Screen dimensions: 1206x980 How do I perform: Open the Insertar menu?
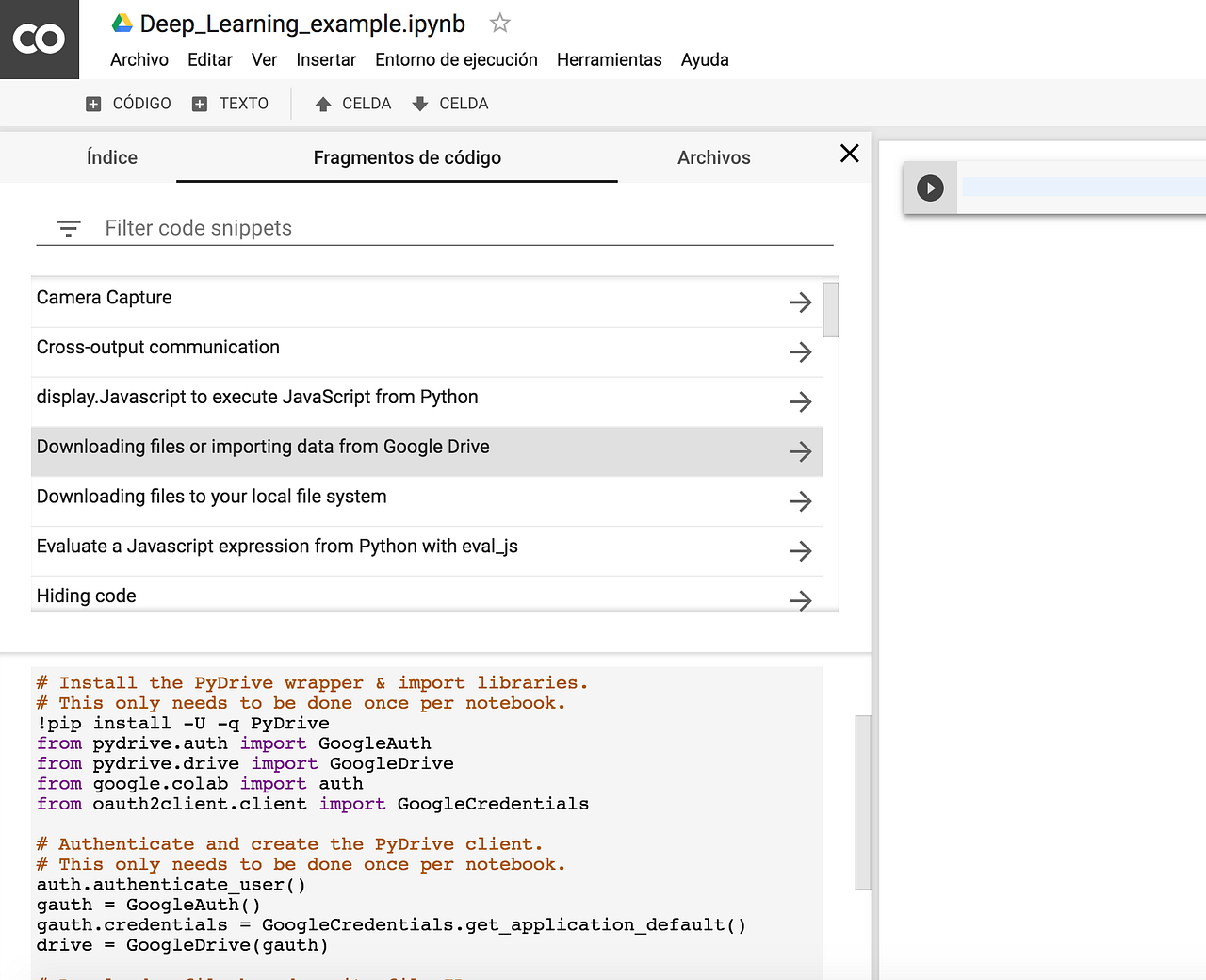point(326,59)
